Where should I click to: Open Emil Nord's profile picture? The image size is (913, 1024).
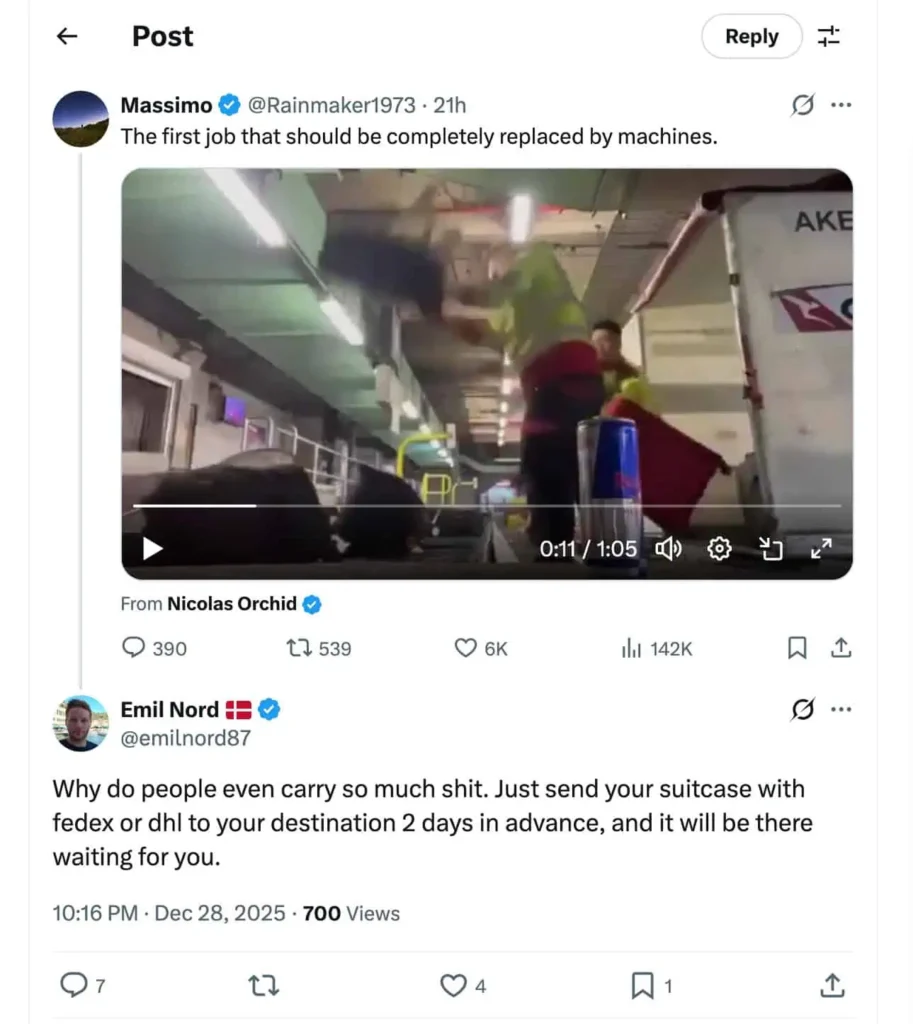pos(80,723)
